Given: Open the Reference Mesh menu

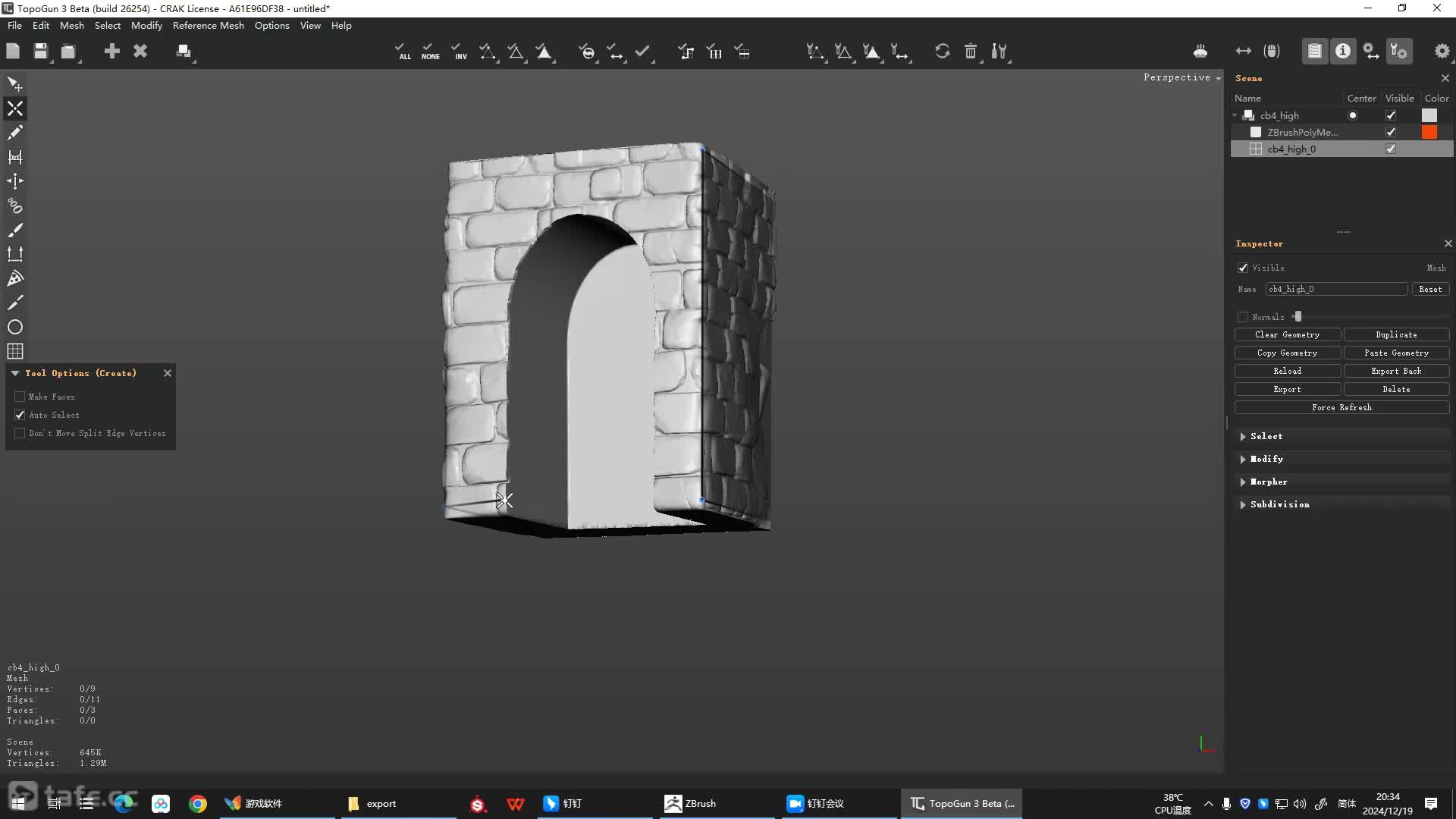Looking at the screenshot, I should coord(209,25).
